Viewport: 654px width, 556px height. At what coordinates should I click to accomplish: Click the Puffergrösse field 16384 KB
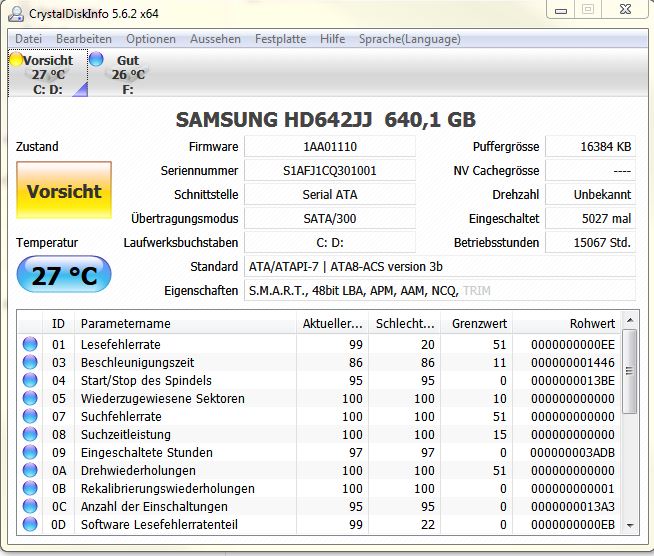click(590, 146)
